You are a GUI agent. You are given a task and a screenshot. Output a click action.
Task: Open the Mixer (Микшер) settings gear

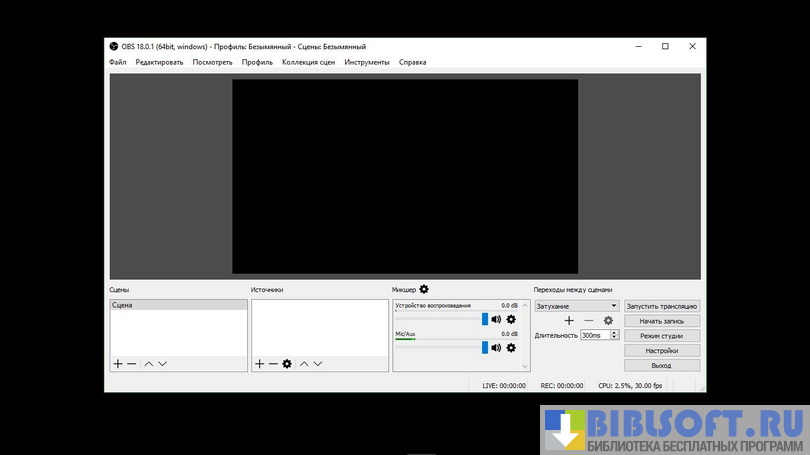424,289
